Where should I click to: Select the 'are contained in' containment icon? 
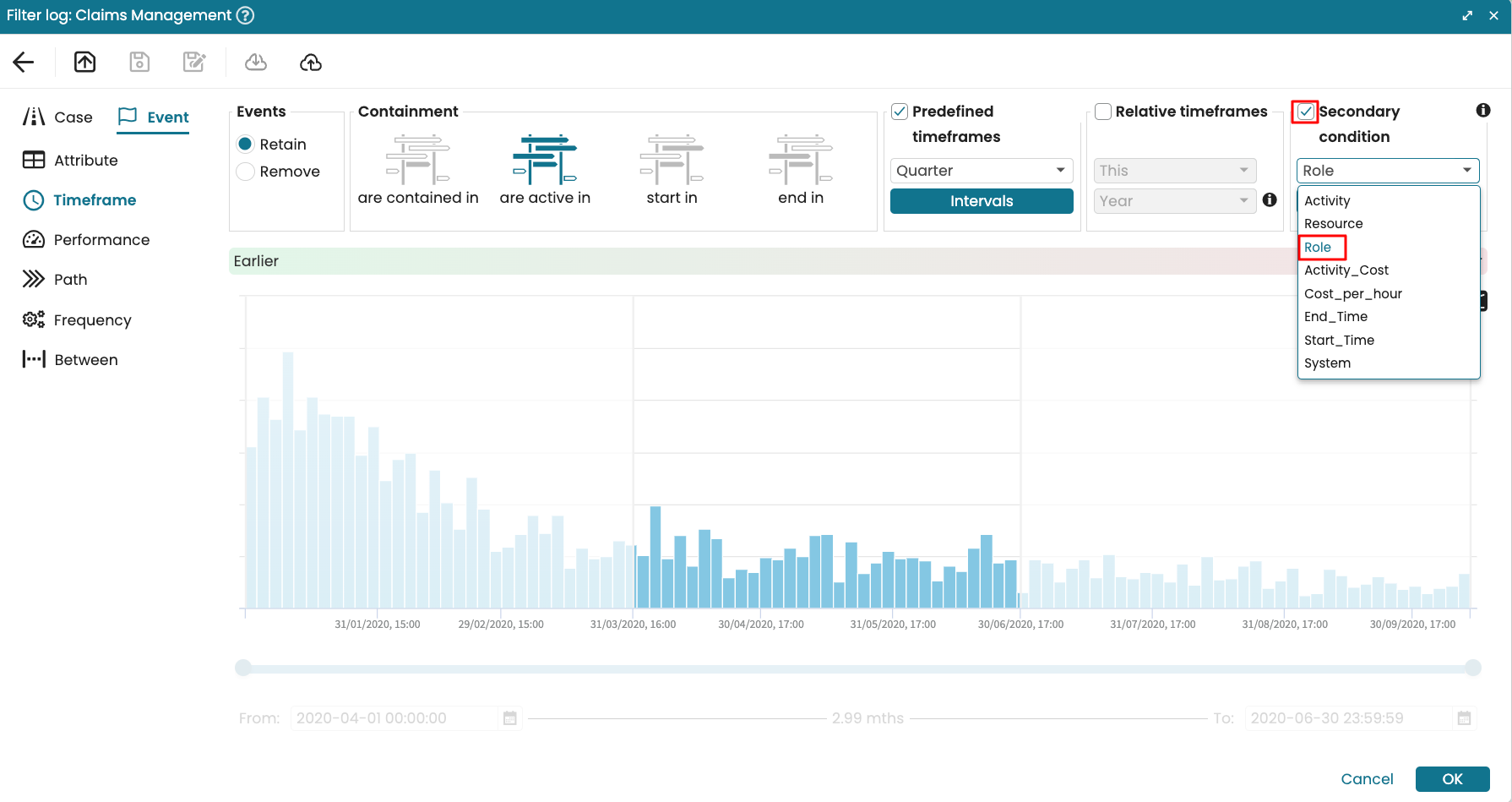(x=418, y=160)
